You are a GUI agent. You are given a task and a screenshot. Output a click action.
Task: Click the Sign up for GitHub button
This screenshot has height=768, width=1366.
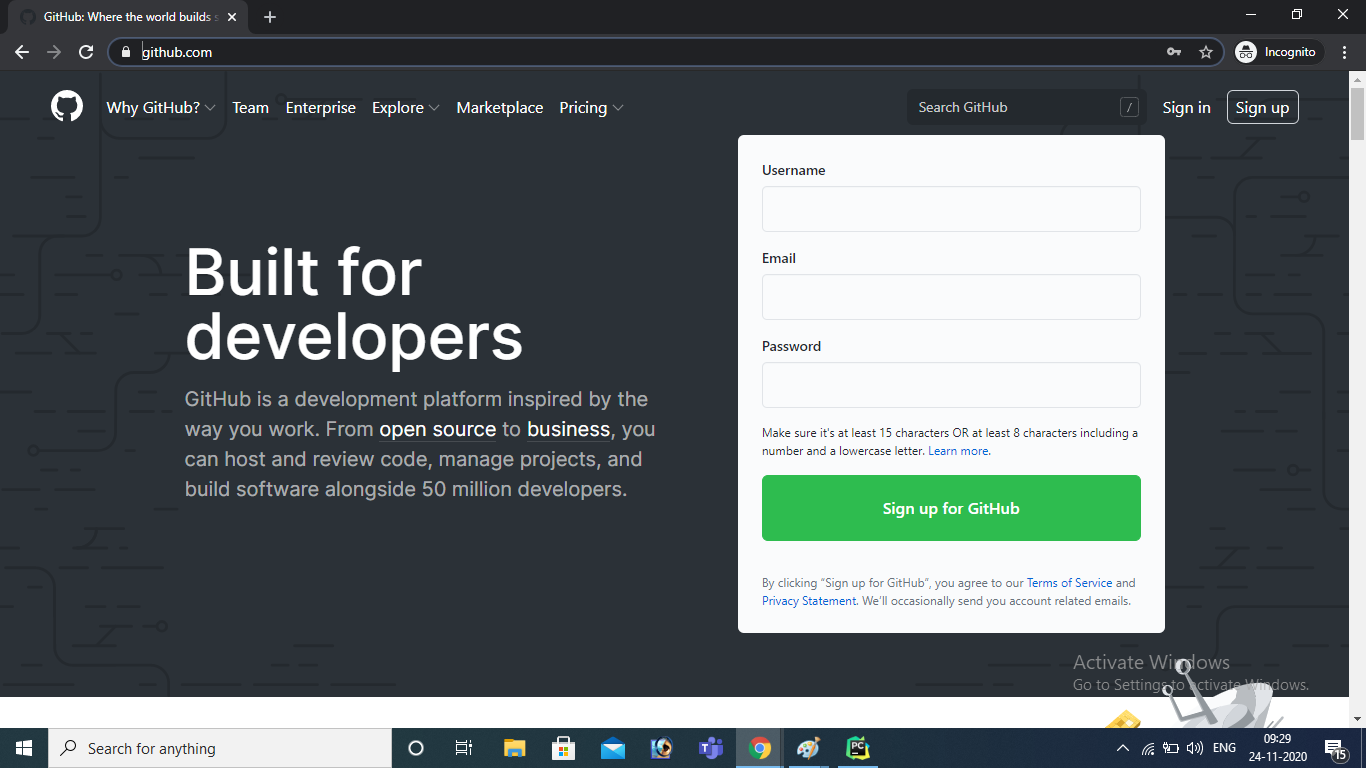[x=951, y=508]
